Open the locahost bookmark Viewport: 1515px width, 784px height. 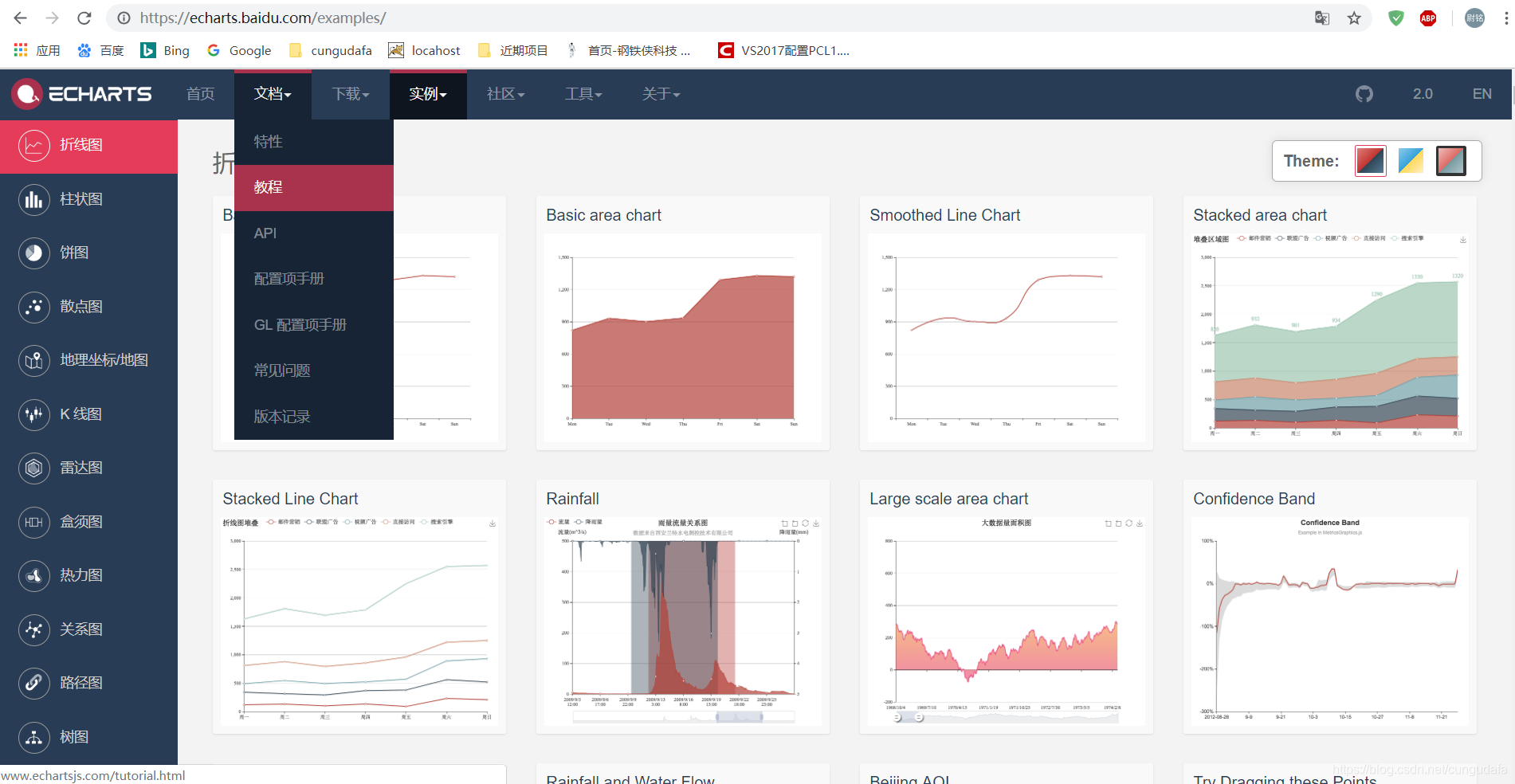(424, 50)
